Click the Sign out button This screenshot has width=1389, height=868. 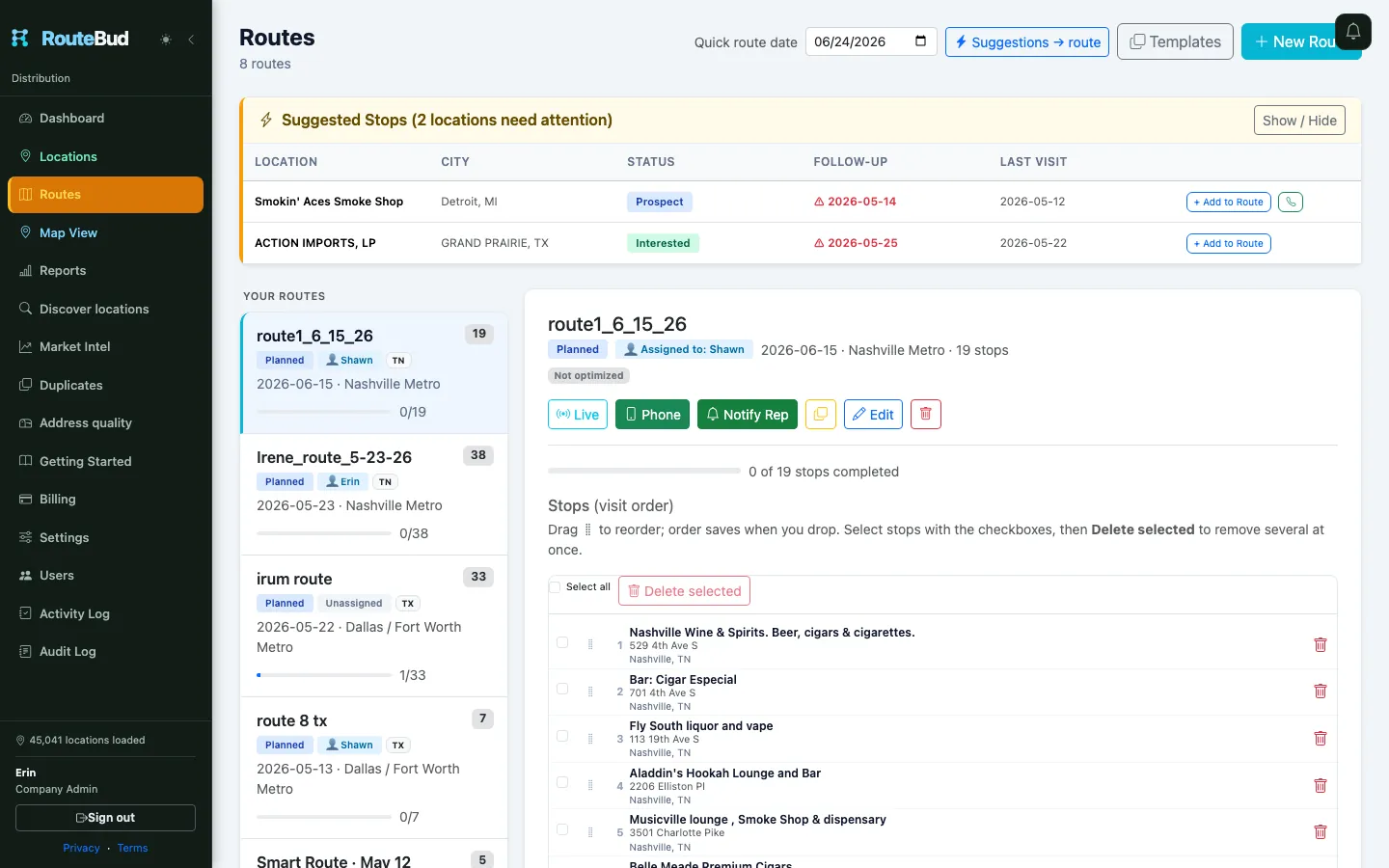[105, 818]
